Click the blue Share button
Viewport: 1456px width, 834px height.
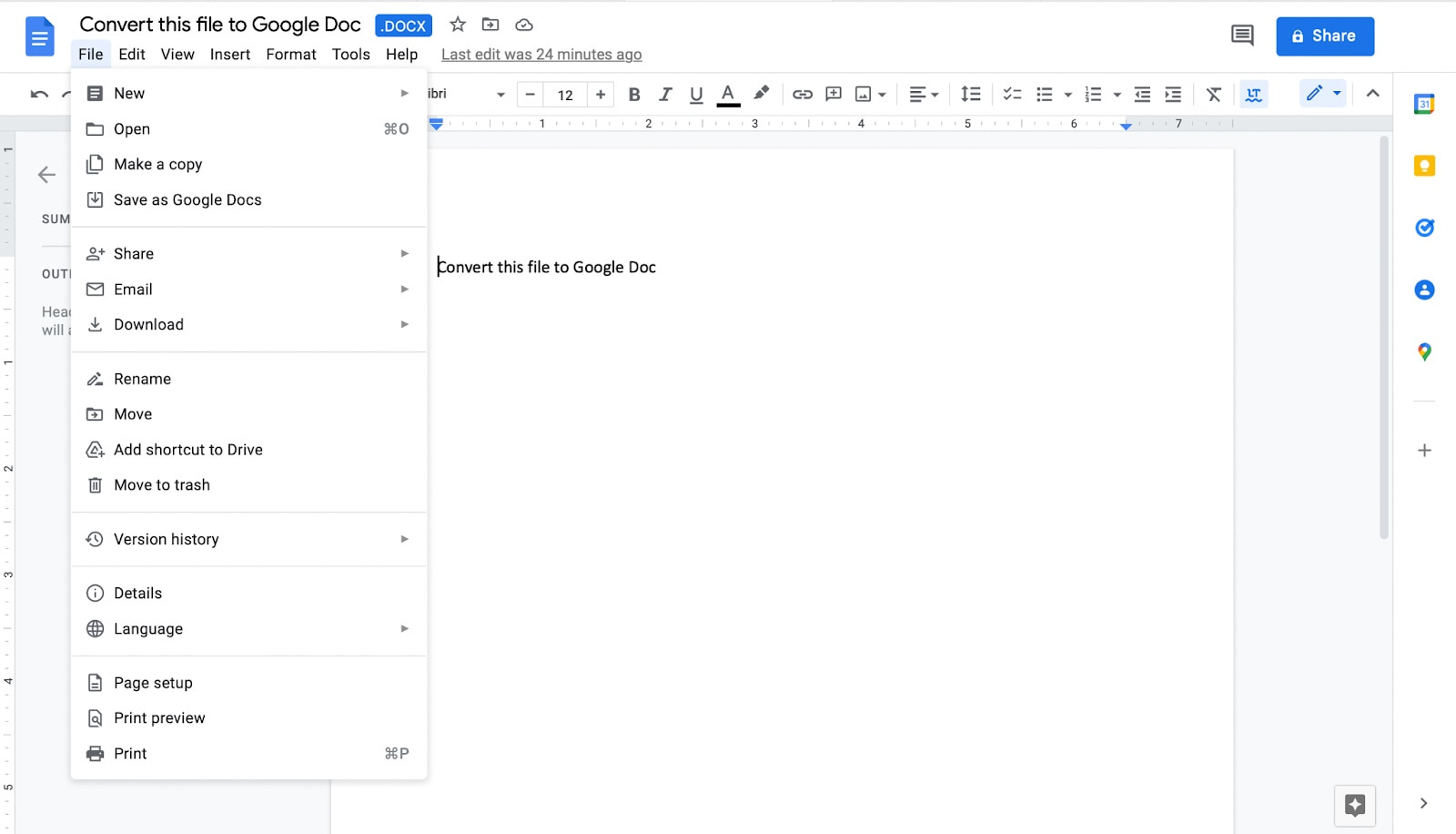[1325, 36]
